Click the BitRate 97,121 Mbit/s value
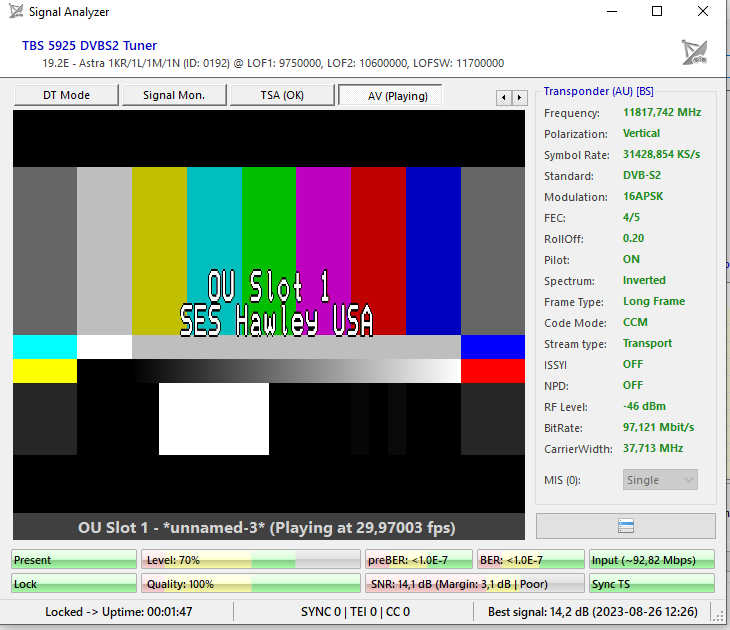Screen dimensions: 730x630 click(x=659, y=427)
